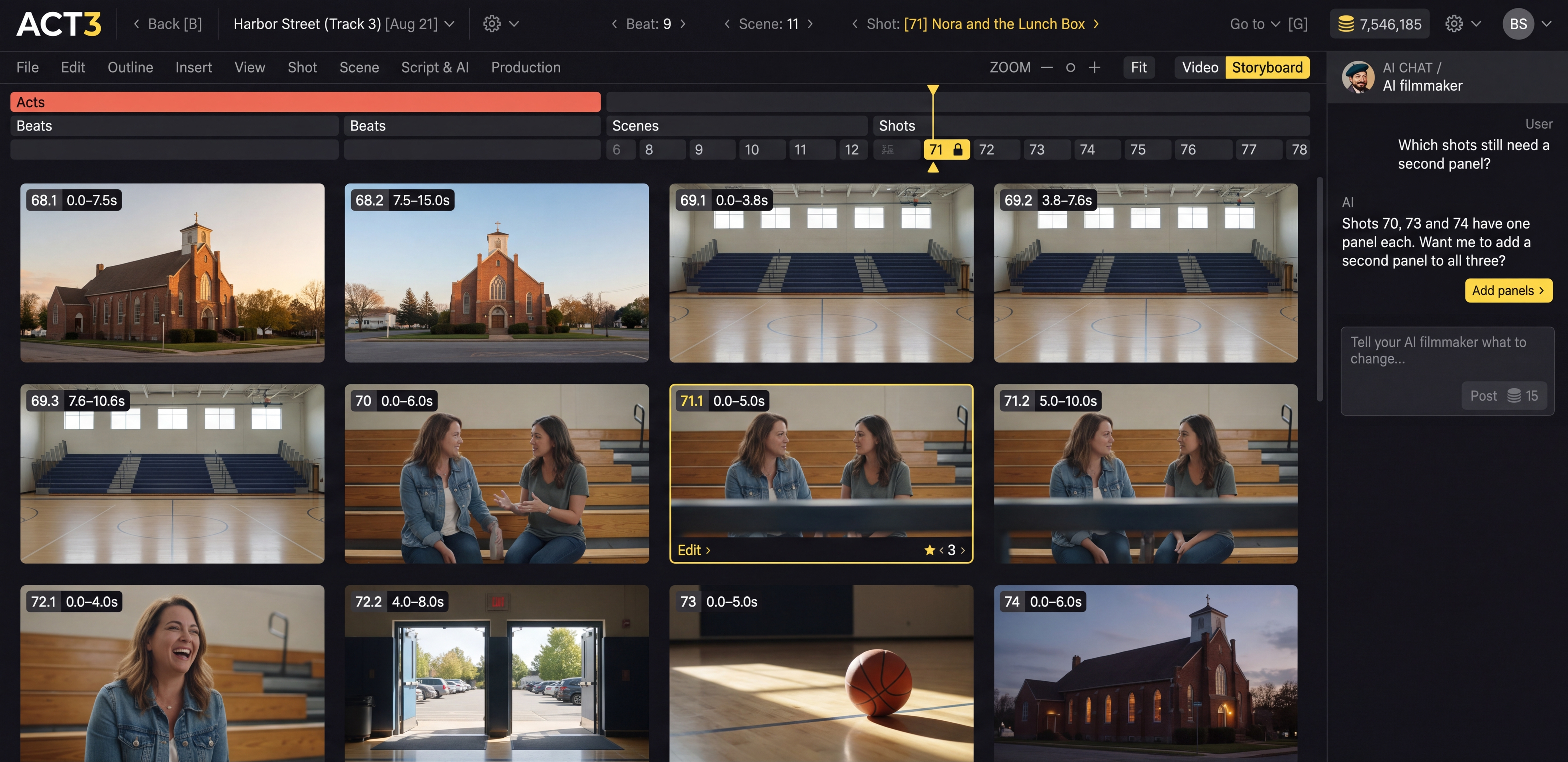Click the zoom in plus icon

[1095, 68]
